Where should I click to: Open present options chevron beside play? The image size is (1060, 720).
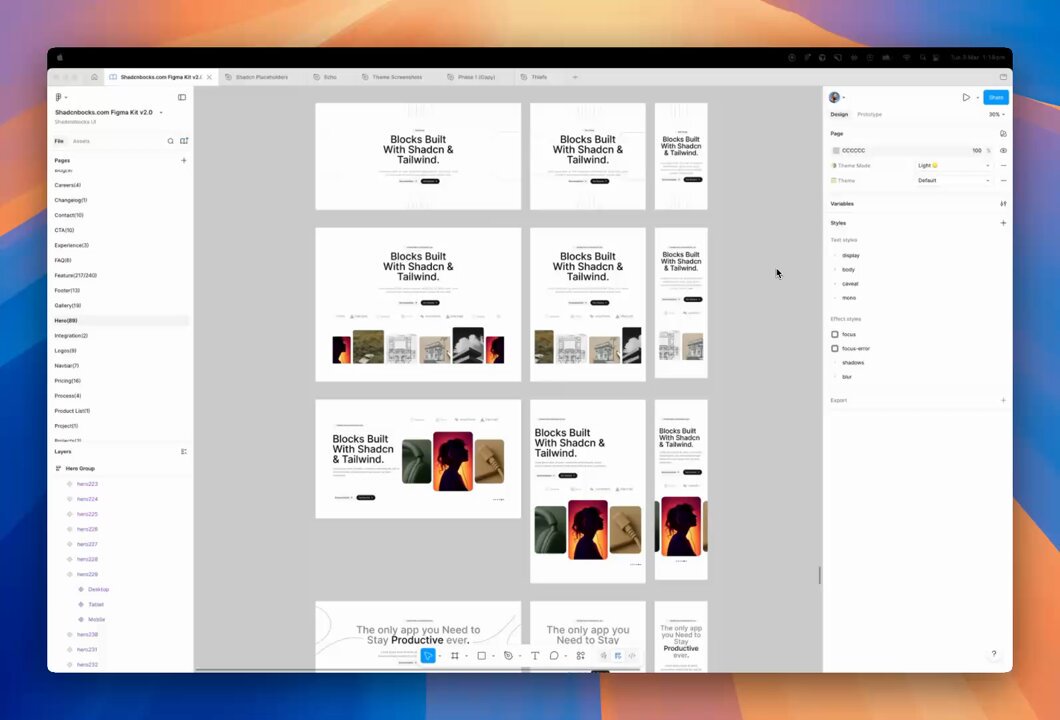978,98
